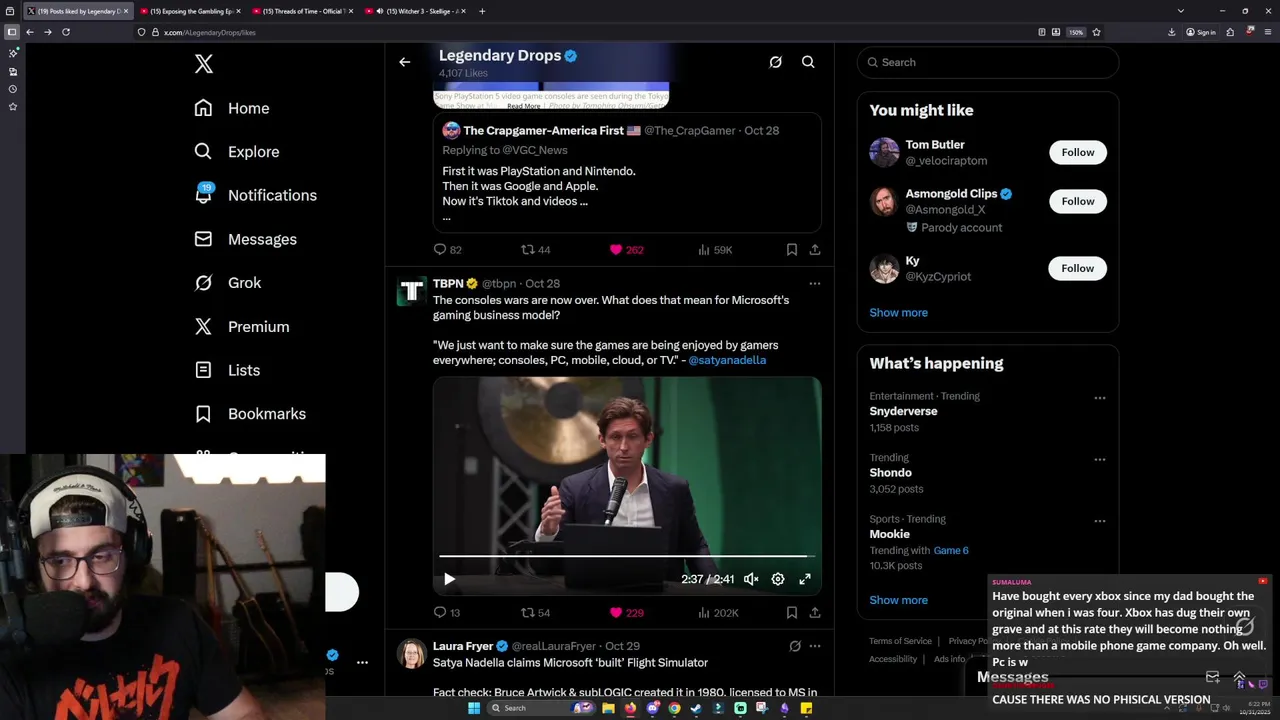Open browser downloads panel
Image resolution: width=1280 pixels, height=720 pixels.
tap(1171, 32)
